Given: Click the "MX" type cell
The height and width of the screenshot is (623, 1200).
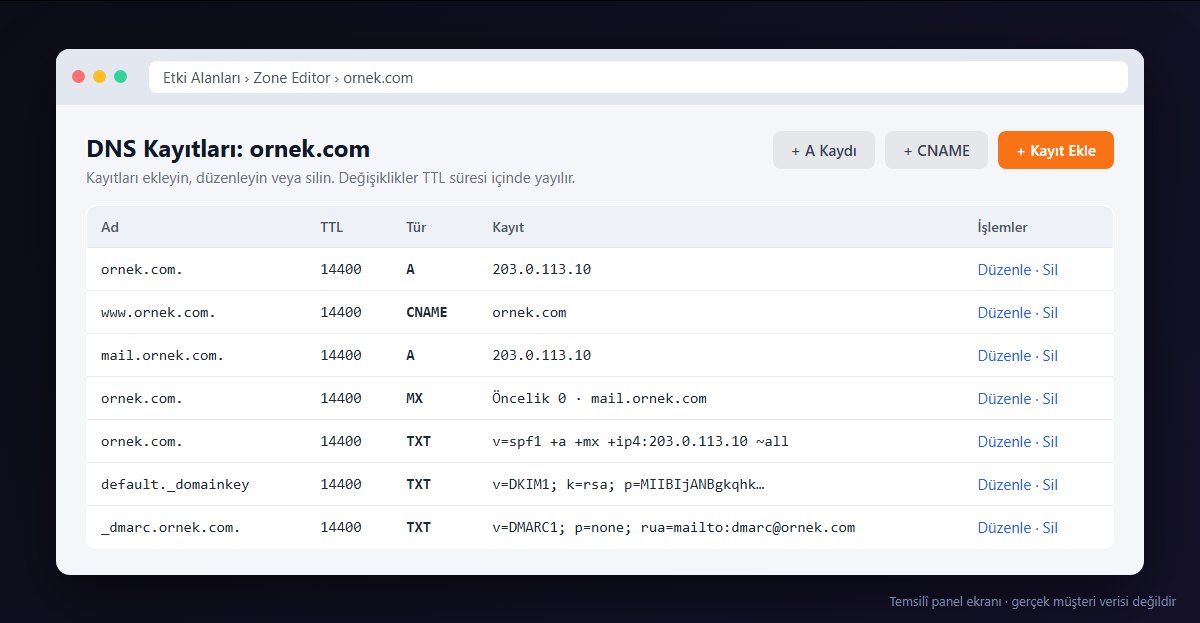Looking at the screenshot, I should (414, 399).
